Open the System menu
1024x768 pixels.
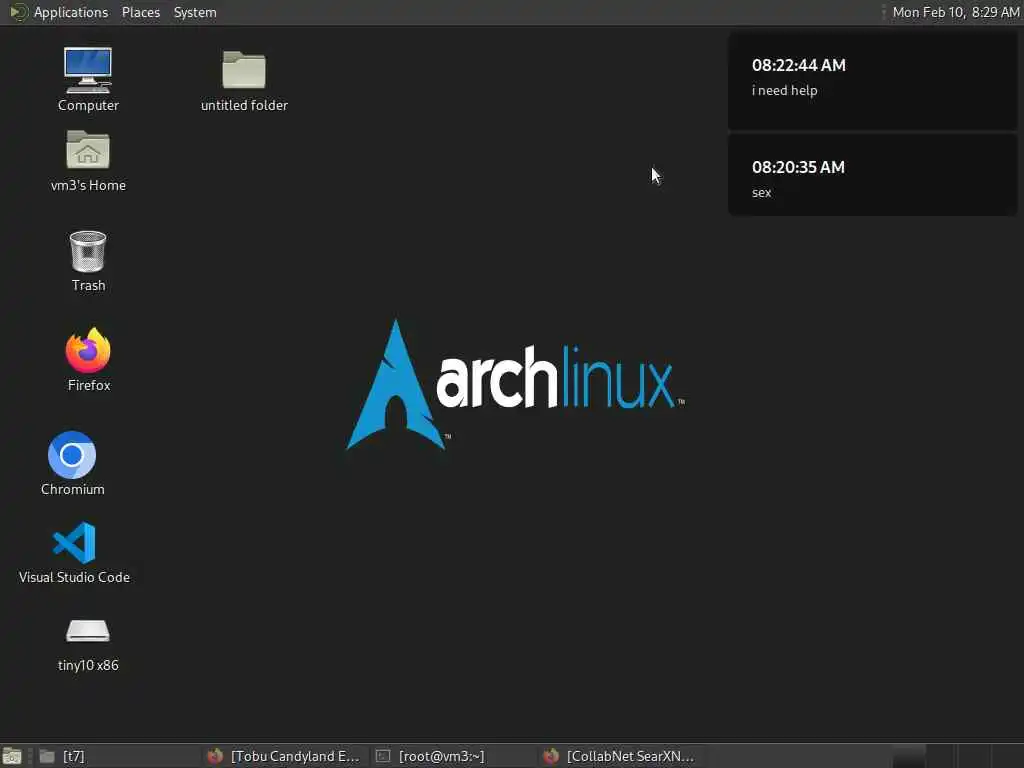coord(195,12)
